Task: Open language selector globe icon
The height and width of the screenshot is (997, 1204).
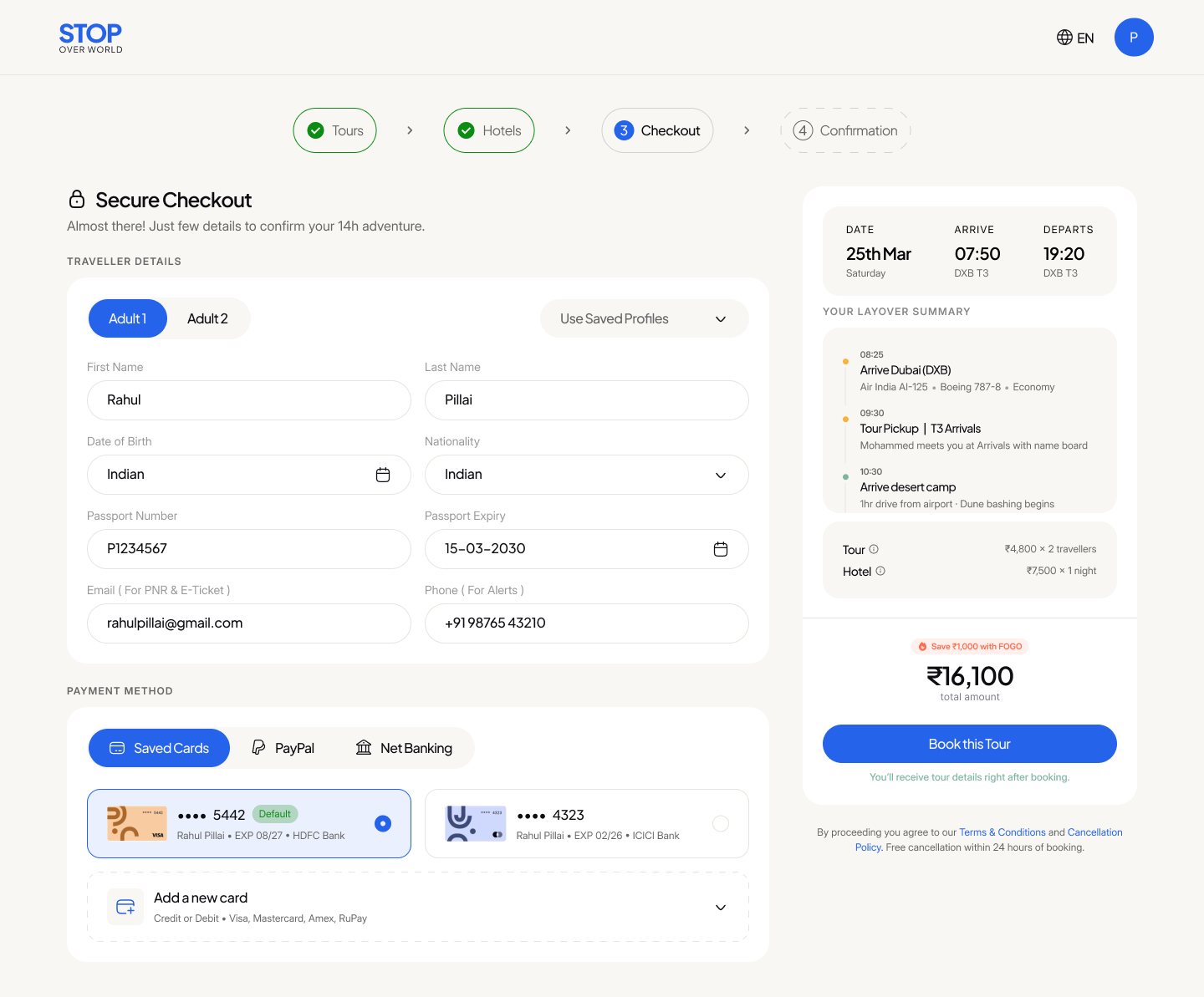Action: coord(1064,38)
